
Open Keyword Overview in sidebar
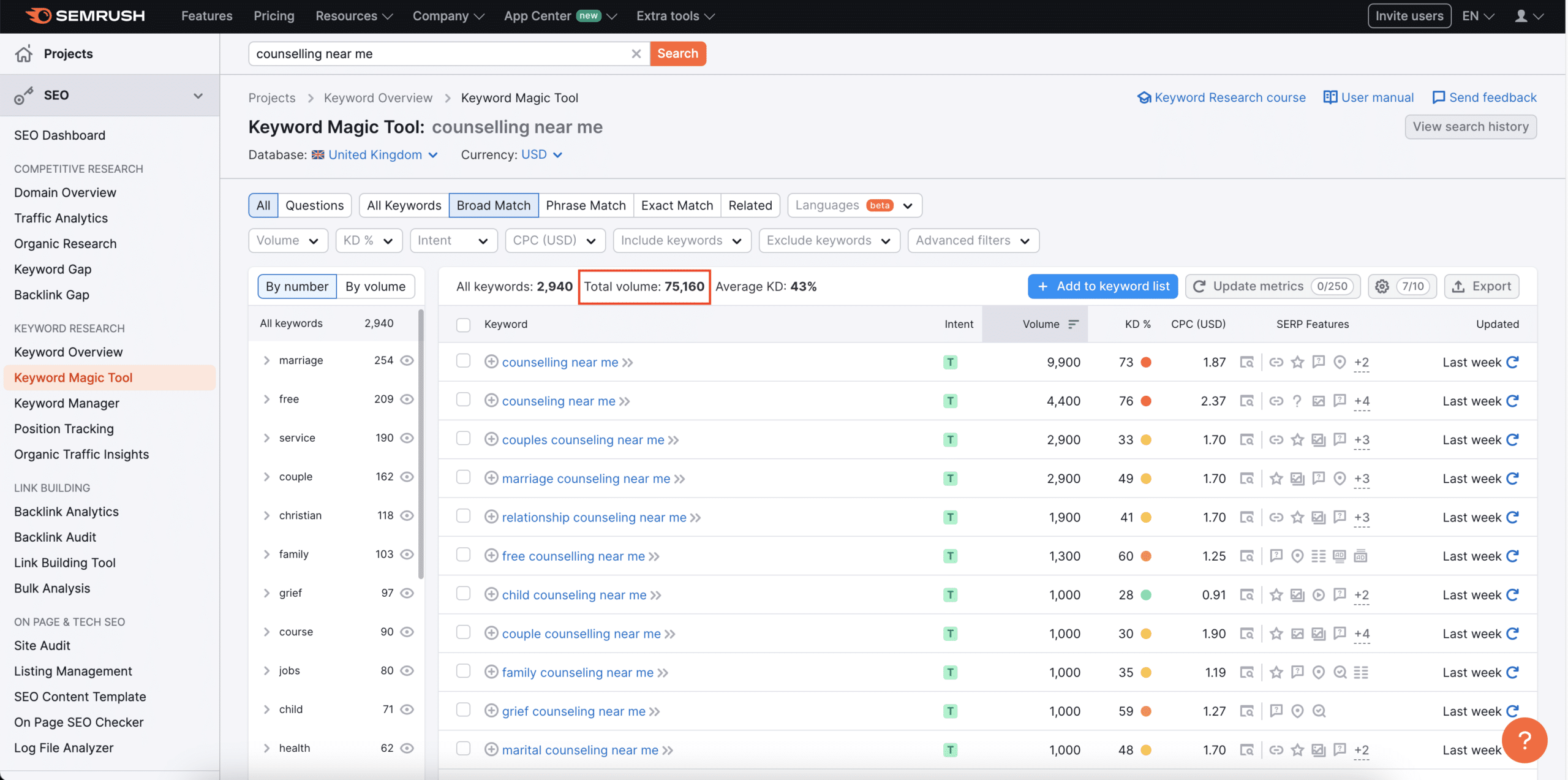click(68, 352)
